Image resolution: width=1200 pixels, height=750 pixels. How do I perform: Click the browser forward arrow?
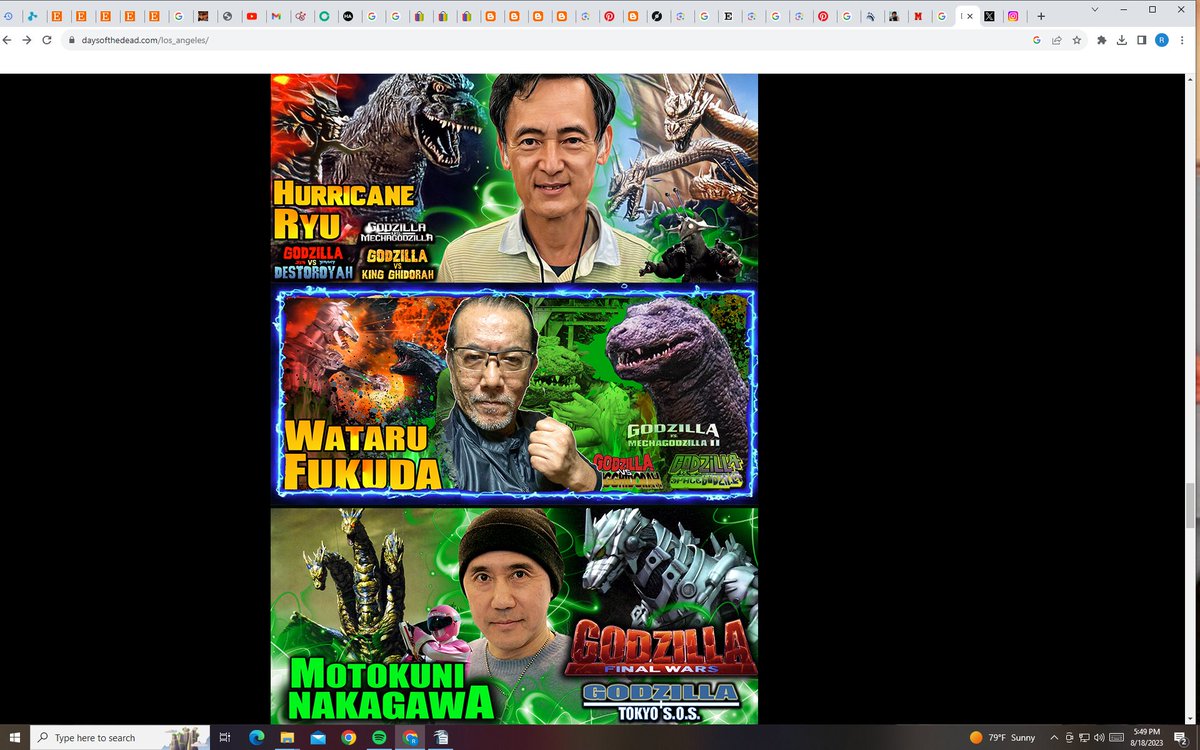point(27,40)
